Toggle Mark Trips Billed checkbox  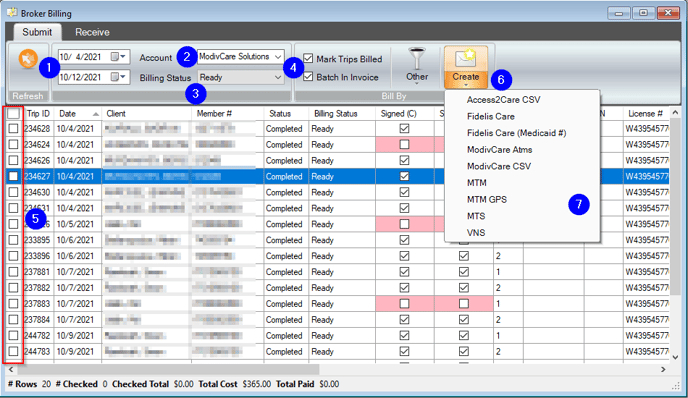point(308,58)
